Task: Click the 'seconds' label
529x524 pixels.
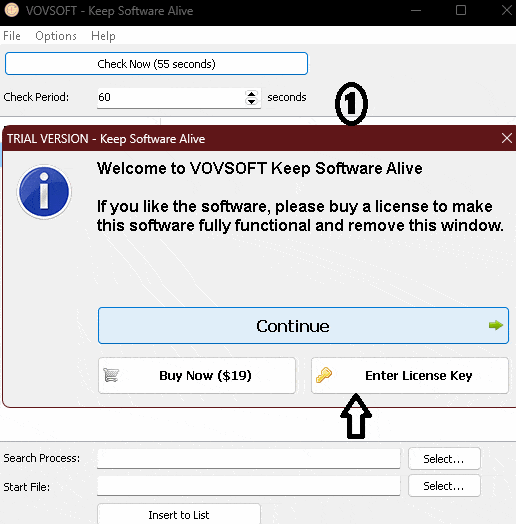Action: (287, 97)
